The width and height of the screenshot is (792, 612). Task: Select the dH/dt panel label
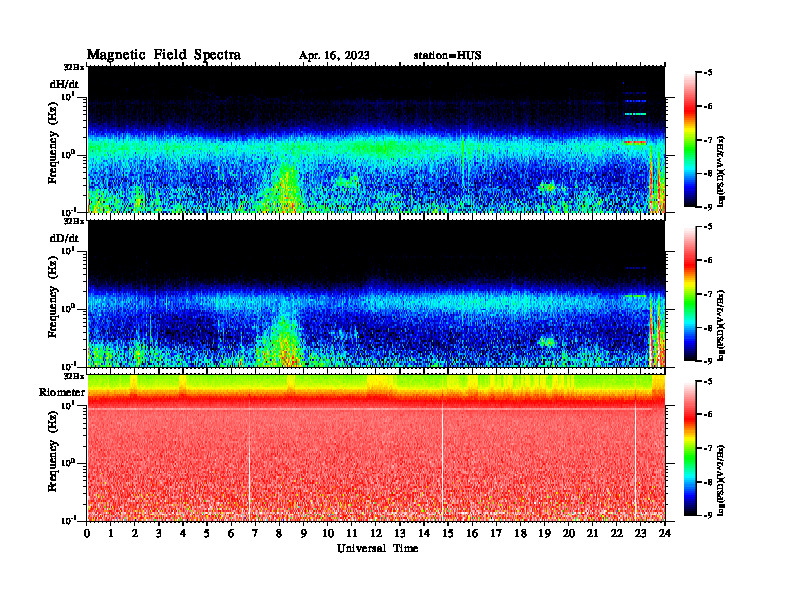pyautogui.click(x=64, y=84)
